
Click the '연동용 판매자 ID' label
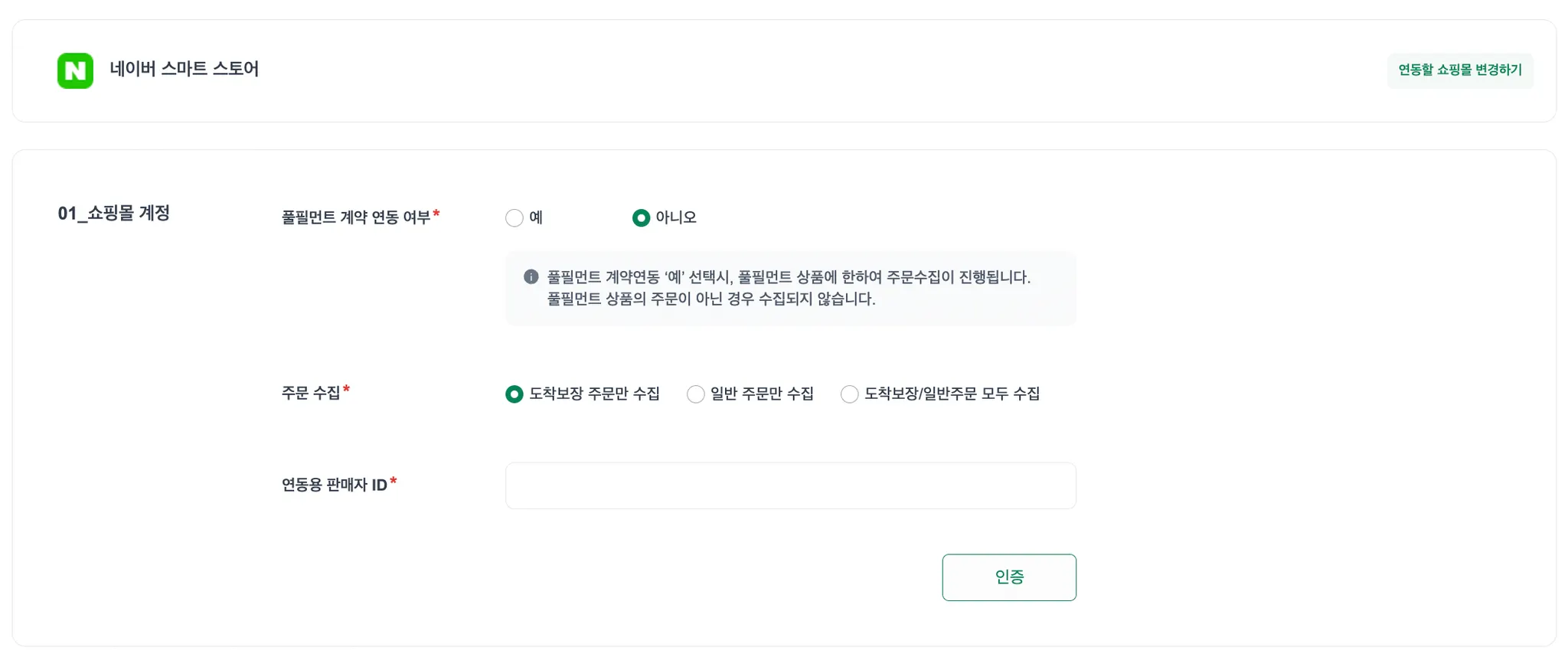click(334, 485)
